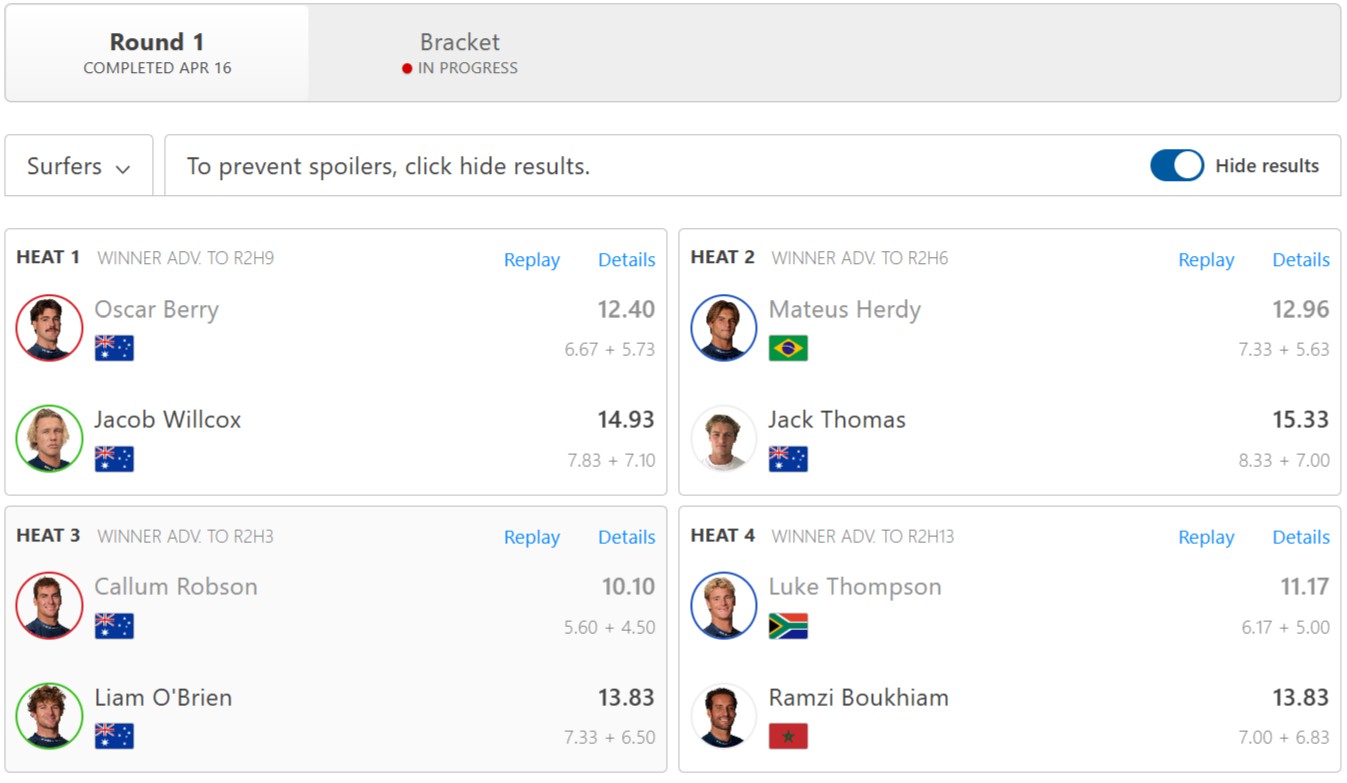
Task: Open Heat 4 Details link
Action: pyautogui.click(x=1300, y=537)
